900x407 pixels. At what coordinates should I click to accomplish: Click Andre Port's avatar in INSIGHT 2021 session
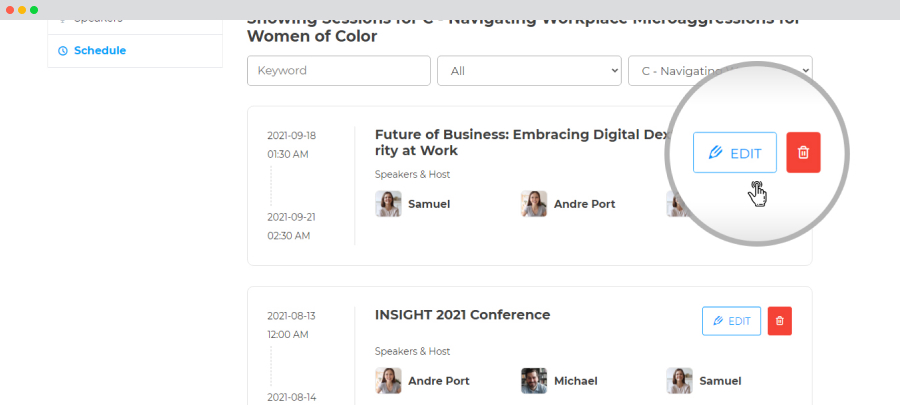[x=388, y=381]
